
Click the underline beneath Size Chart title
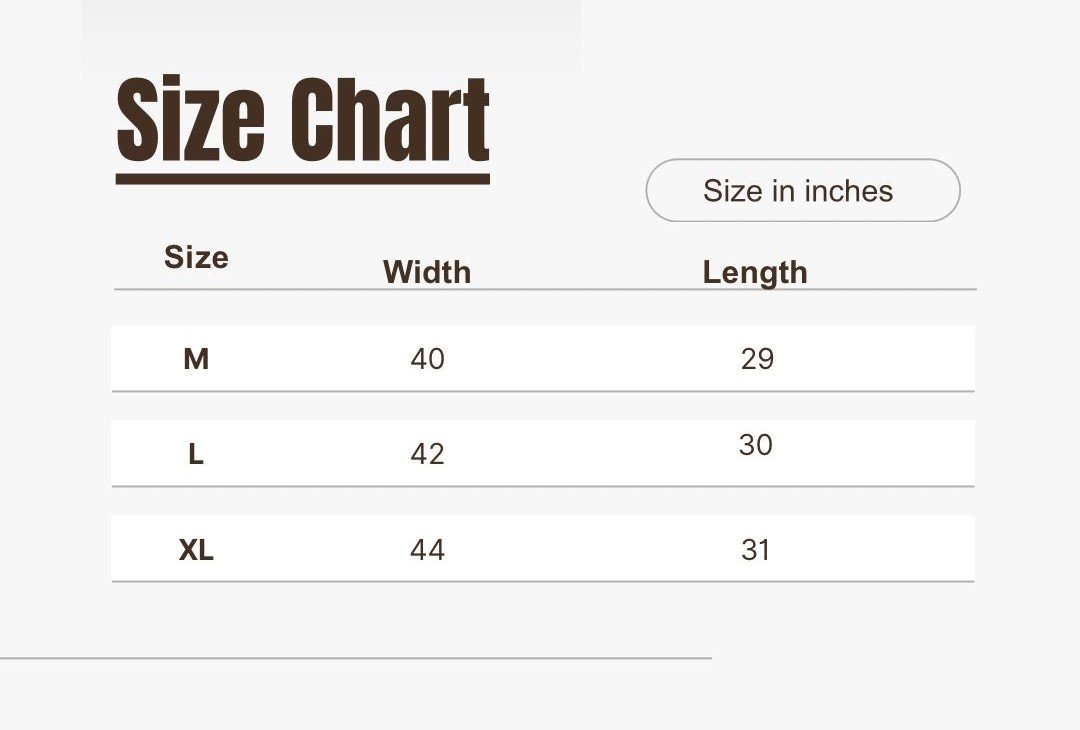point(303,179)
